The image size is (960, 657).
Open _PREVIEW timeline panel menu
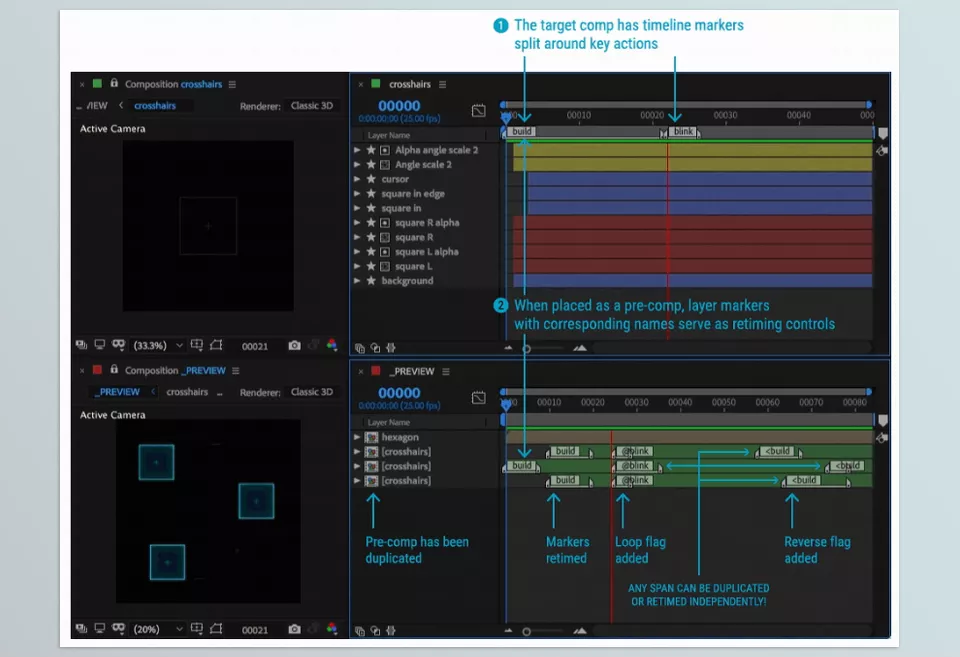point(446,372)
